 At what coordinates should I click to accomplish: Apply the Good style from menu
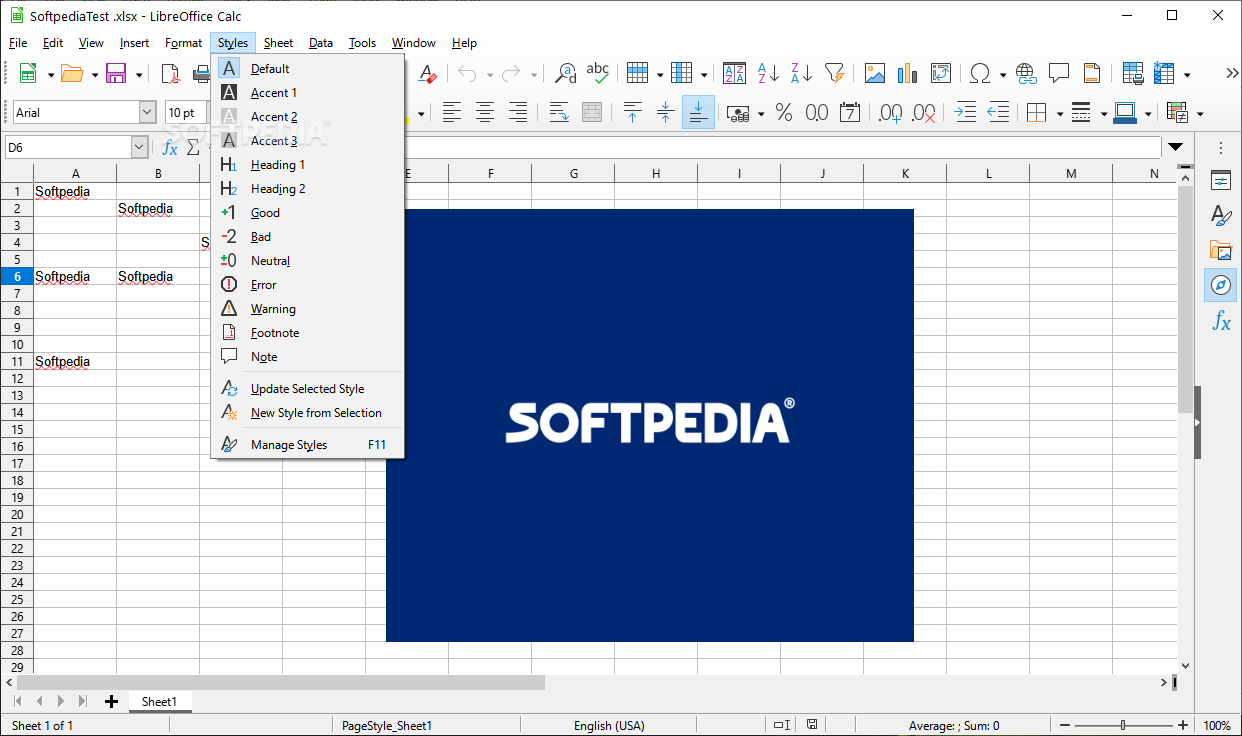click(x=308, y=213)
